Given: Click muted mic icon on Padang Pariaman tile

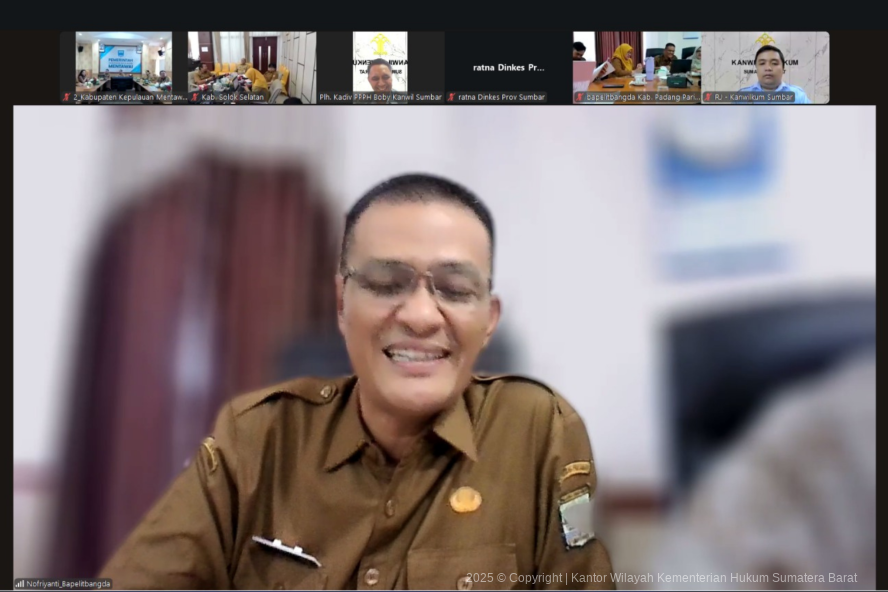Looking at the screenshot, I should coord(580,98).
